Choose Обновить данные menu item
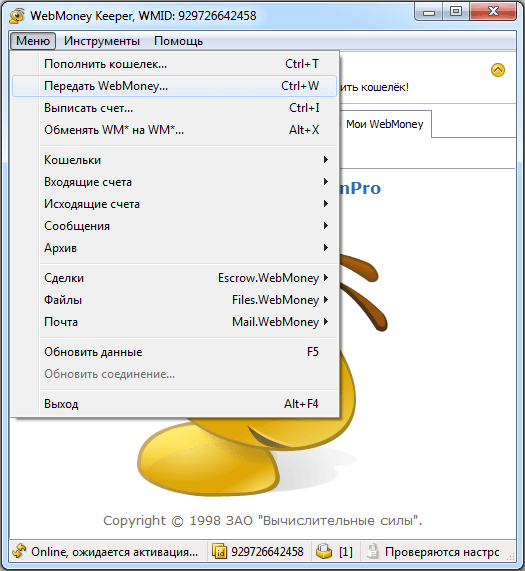Image resolution: width=525 pixels, height=571 pixels. [x=174, y=352]
